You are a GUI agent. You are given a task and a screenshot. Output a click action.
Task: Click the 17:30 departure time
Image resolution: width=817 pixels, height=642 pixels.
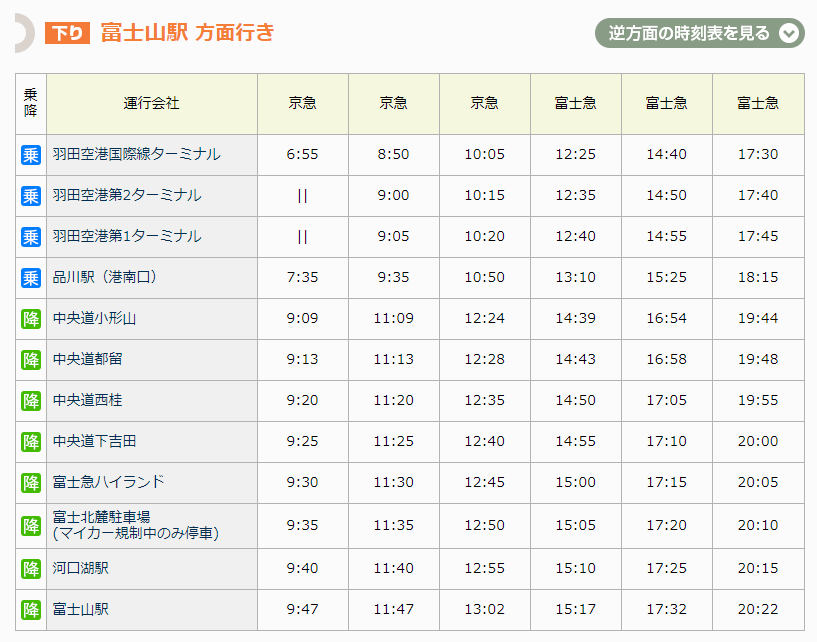(758, 154)
